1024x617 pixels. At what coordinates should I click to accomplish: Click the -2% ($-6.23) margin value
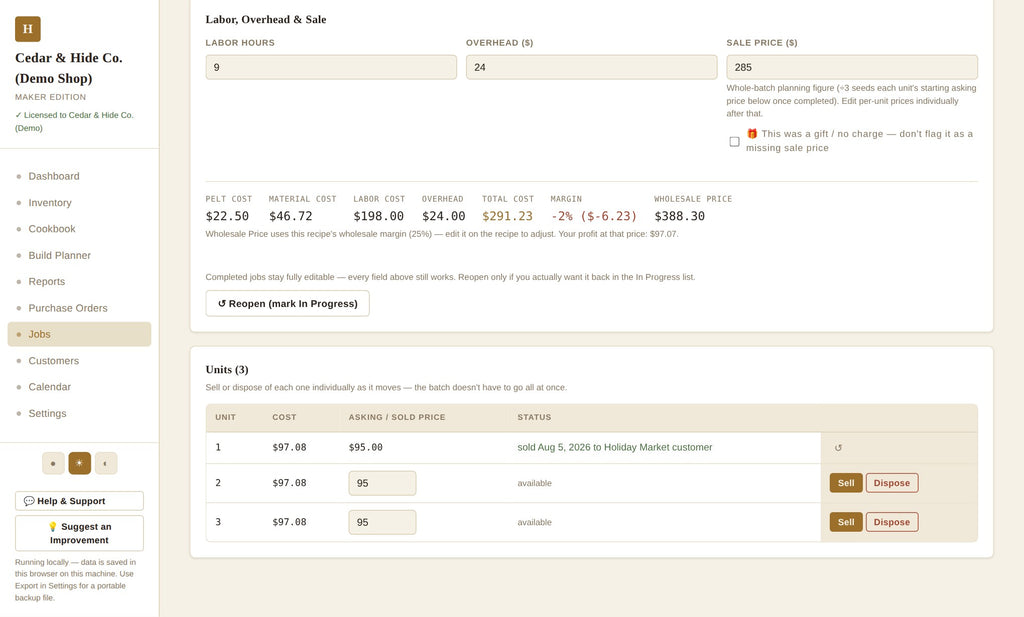coord(594,216)
